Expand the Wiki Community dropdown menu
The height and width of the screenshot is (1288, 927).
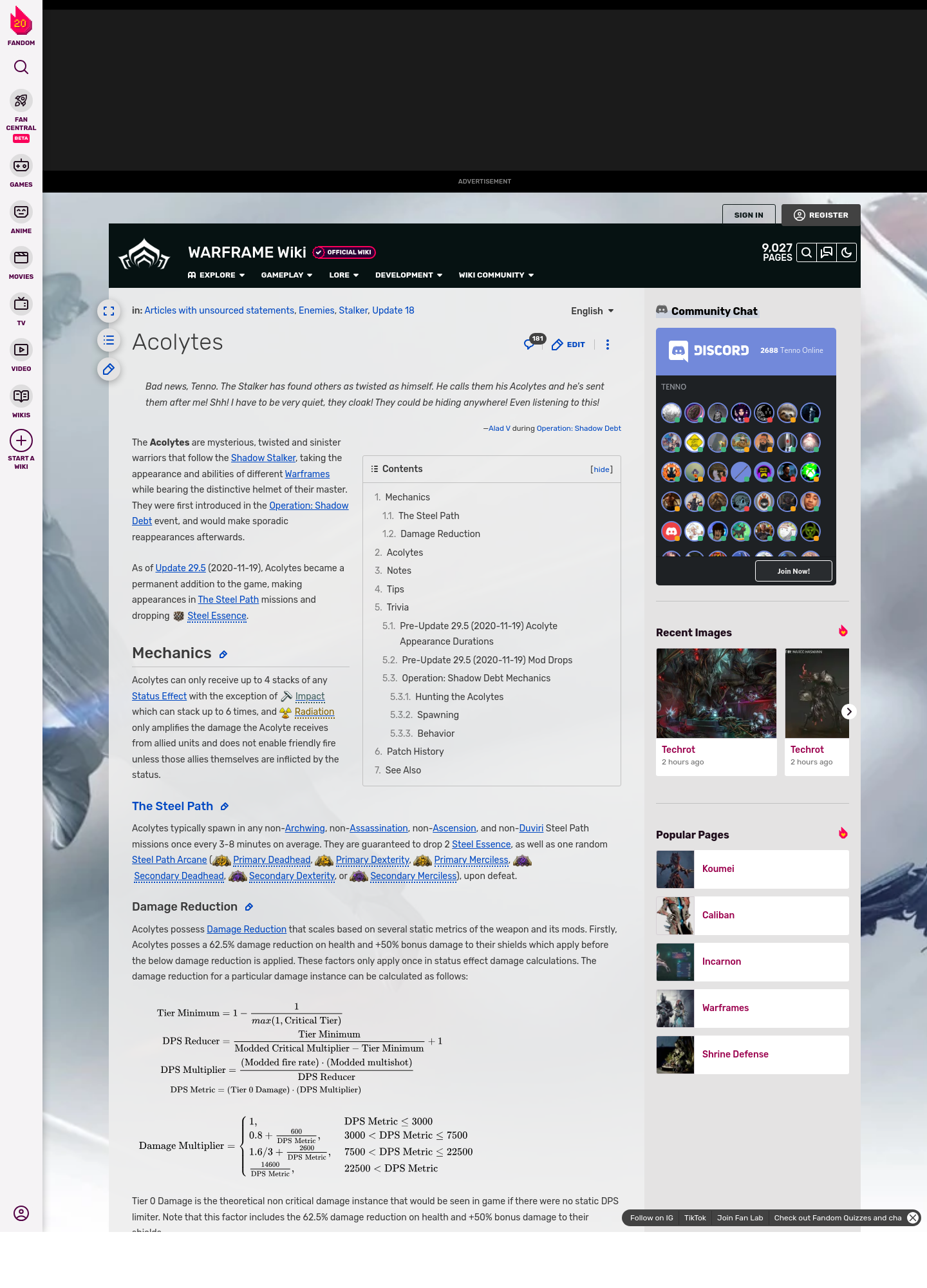click(496, 275)
